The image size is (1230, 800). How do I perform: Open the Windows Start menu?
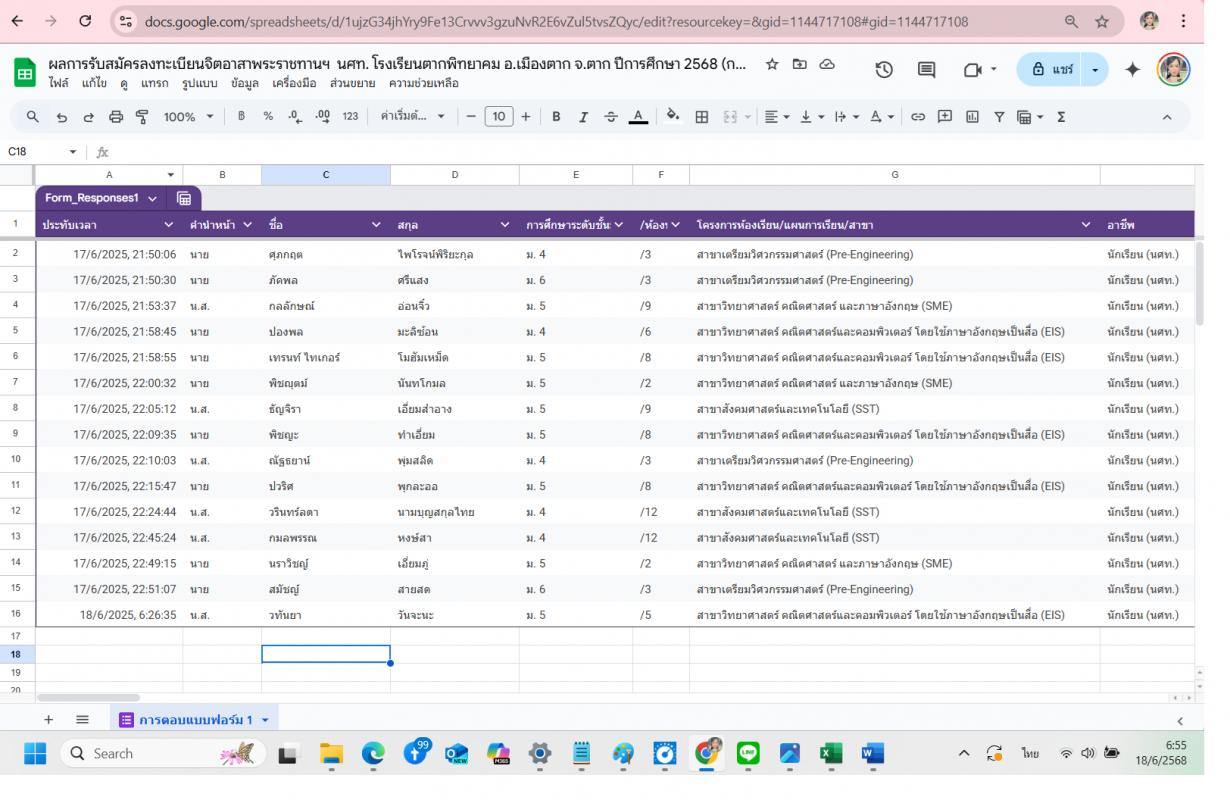[x=35, y=753]
